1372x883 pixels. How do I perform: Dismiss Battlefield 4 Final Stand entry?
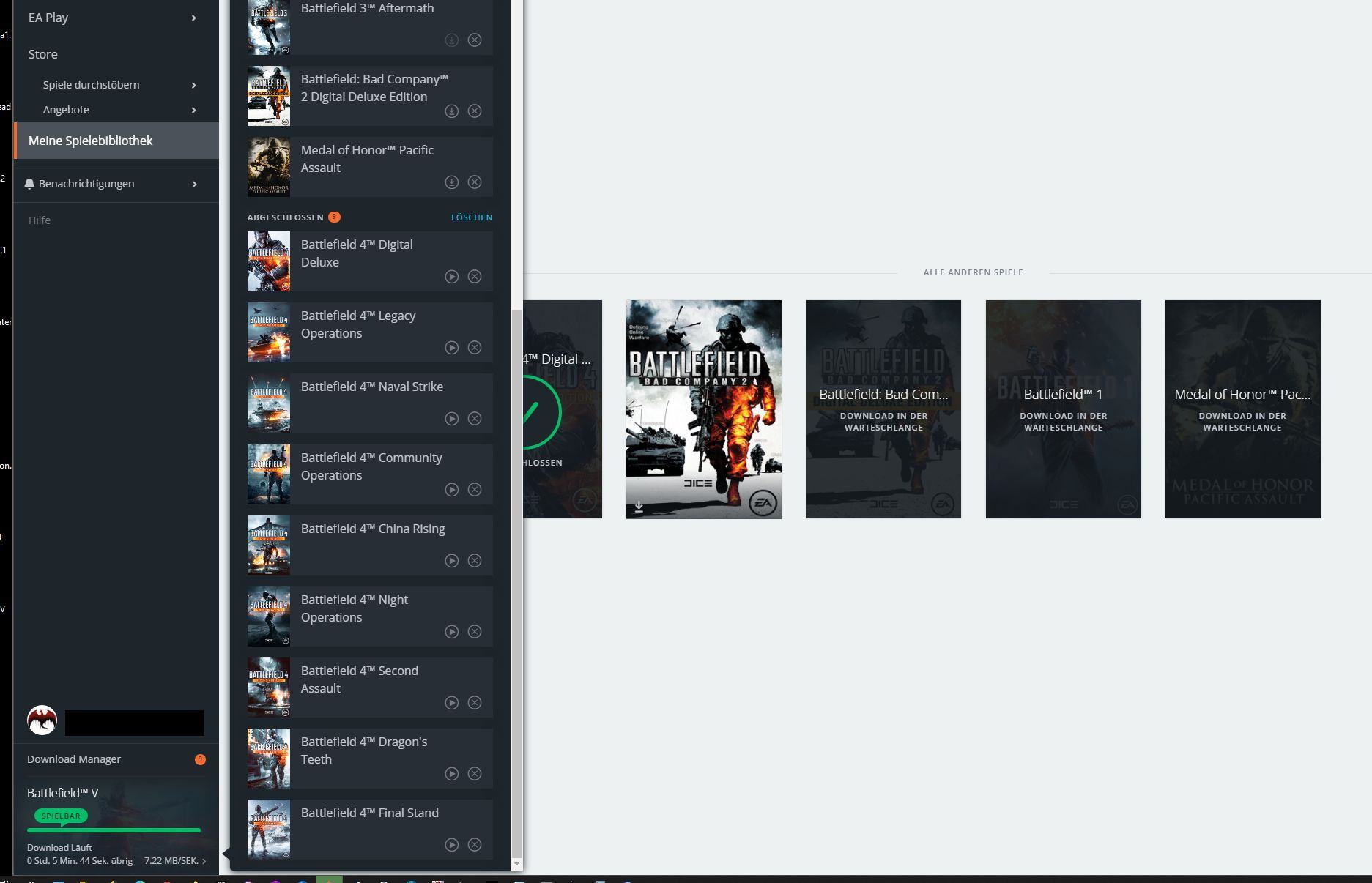coord(475,844)
